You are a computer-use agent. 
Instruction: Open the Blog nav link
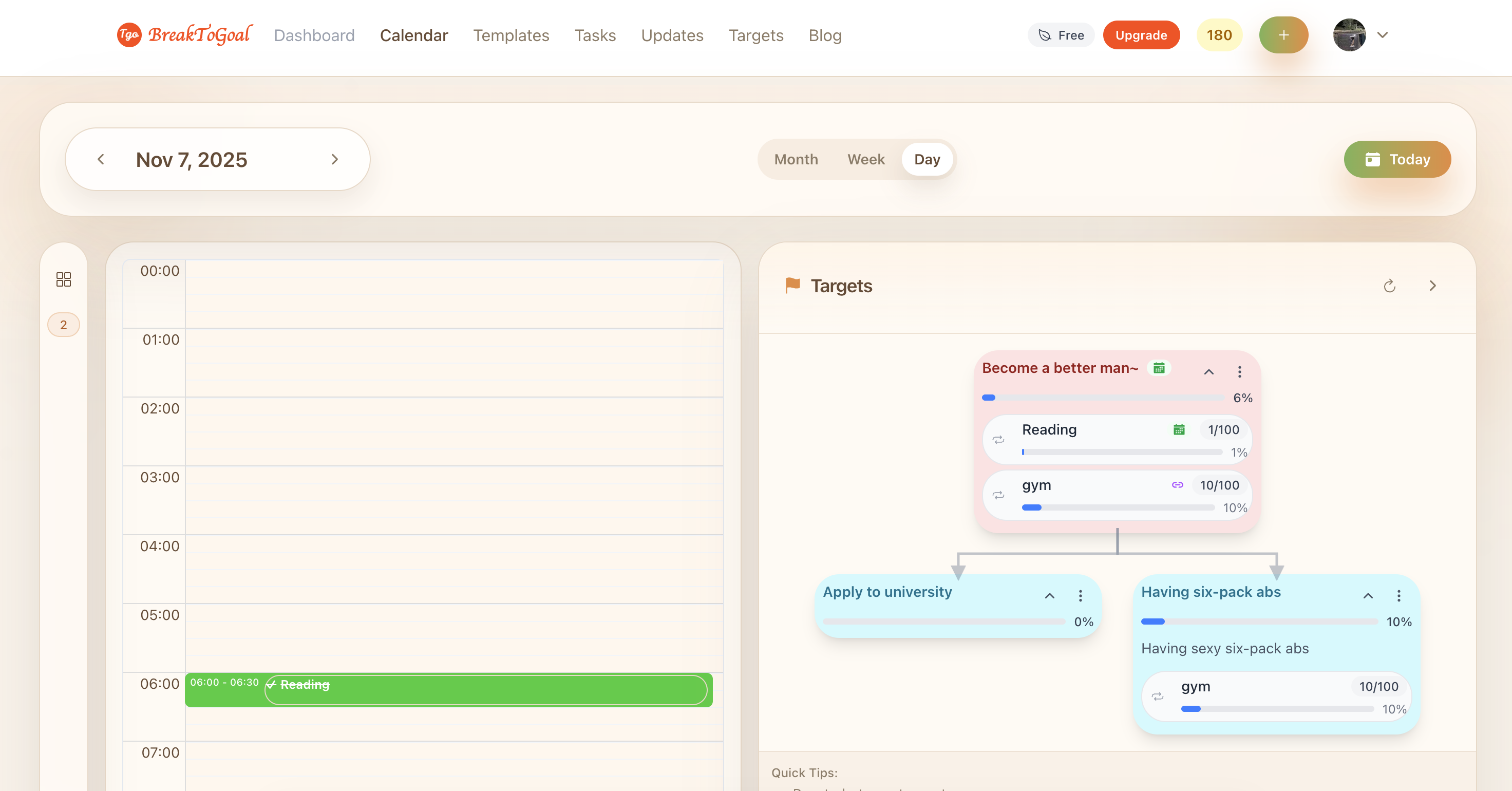click(x=825, y=35)
